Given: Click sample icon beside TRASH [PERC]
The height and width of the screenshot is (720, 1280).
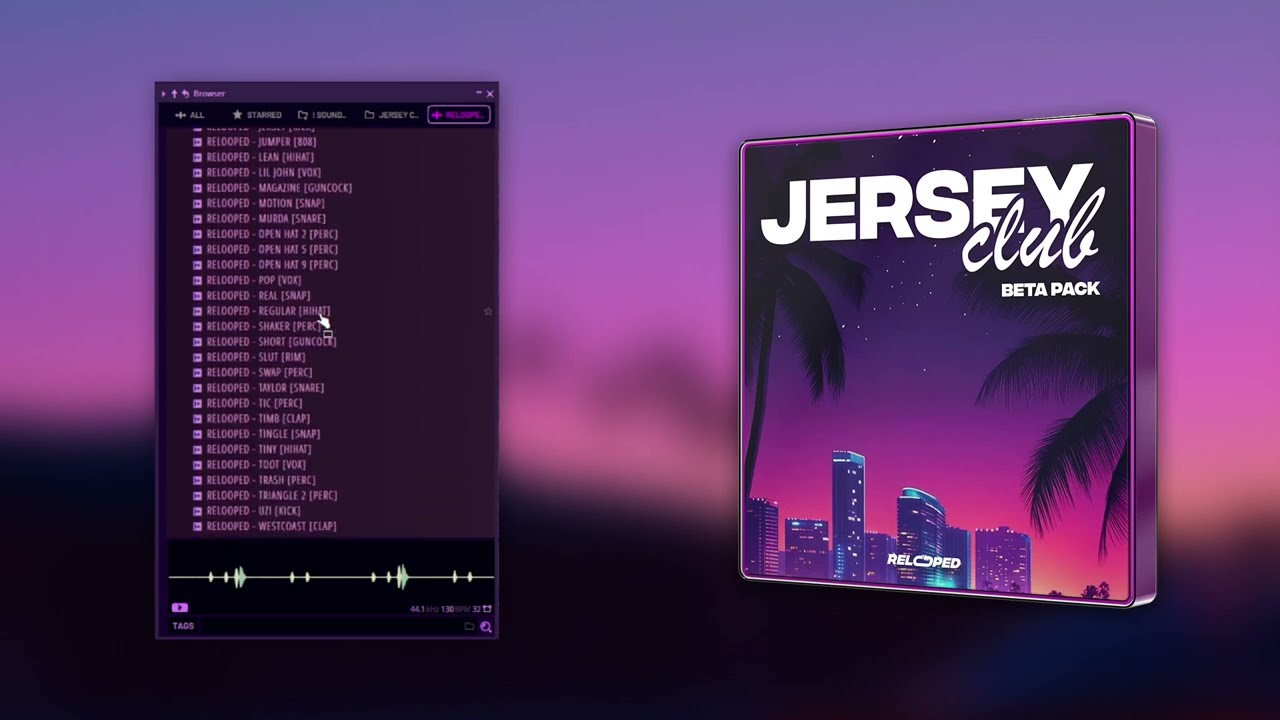Looking at the screenshot, I should tap(198, 480).
